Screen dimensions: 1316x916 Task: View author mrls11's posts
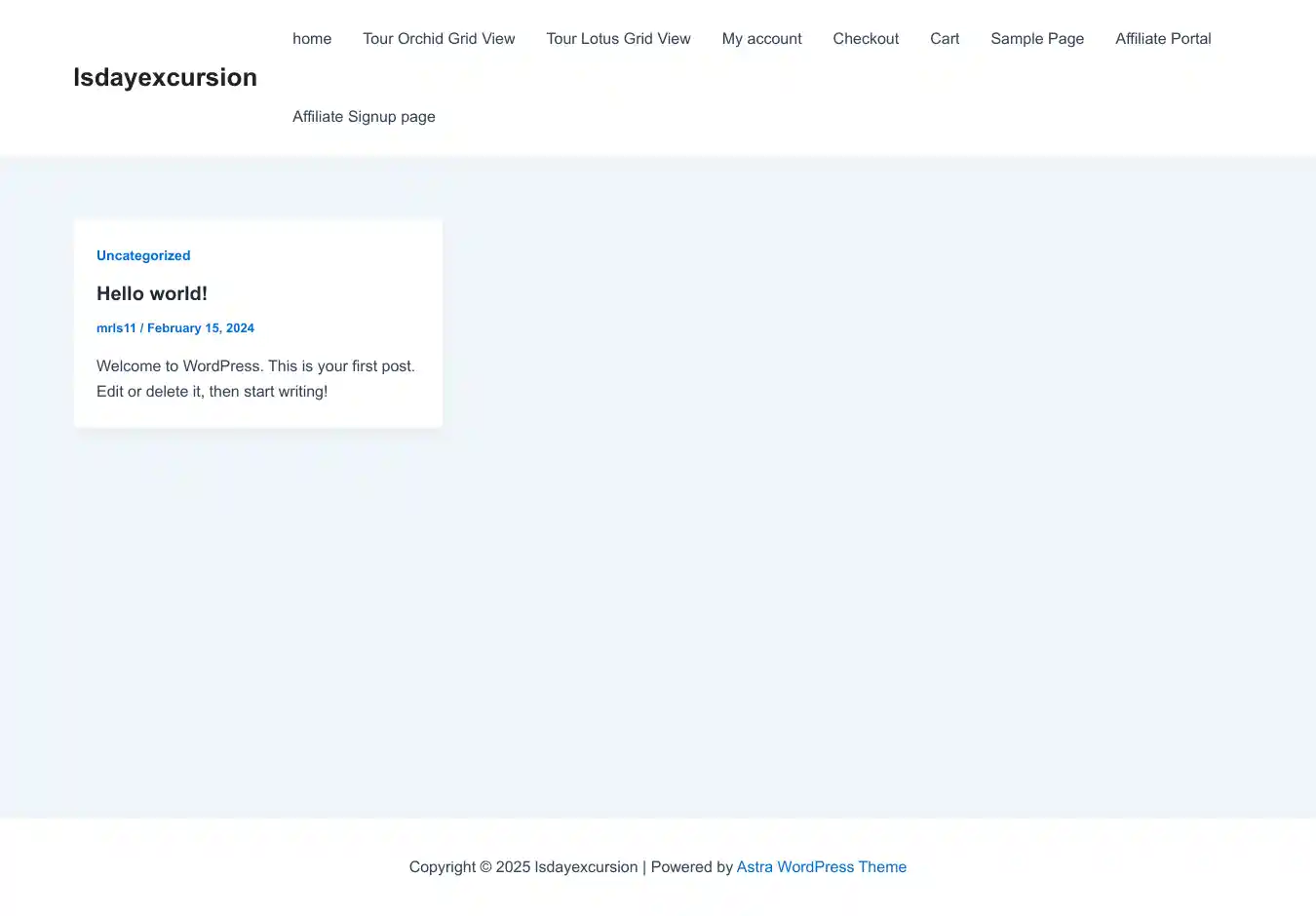click(x=116, y=328)
